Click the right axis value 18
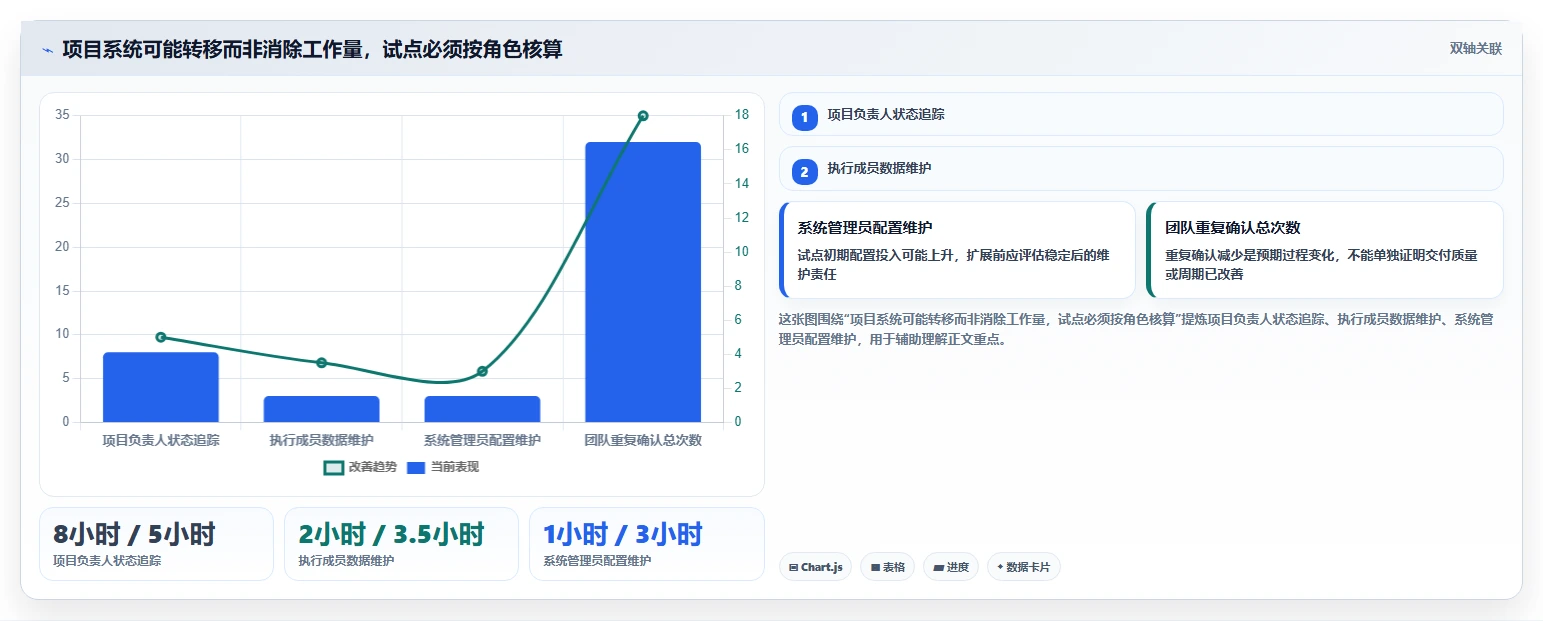Screen dimensions: 1543x621 [742, 115]
